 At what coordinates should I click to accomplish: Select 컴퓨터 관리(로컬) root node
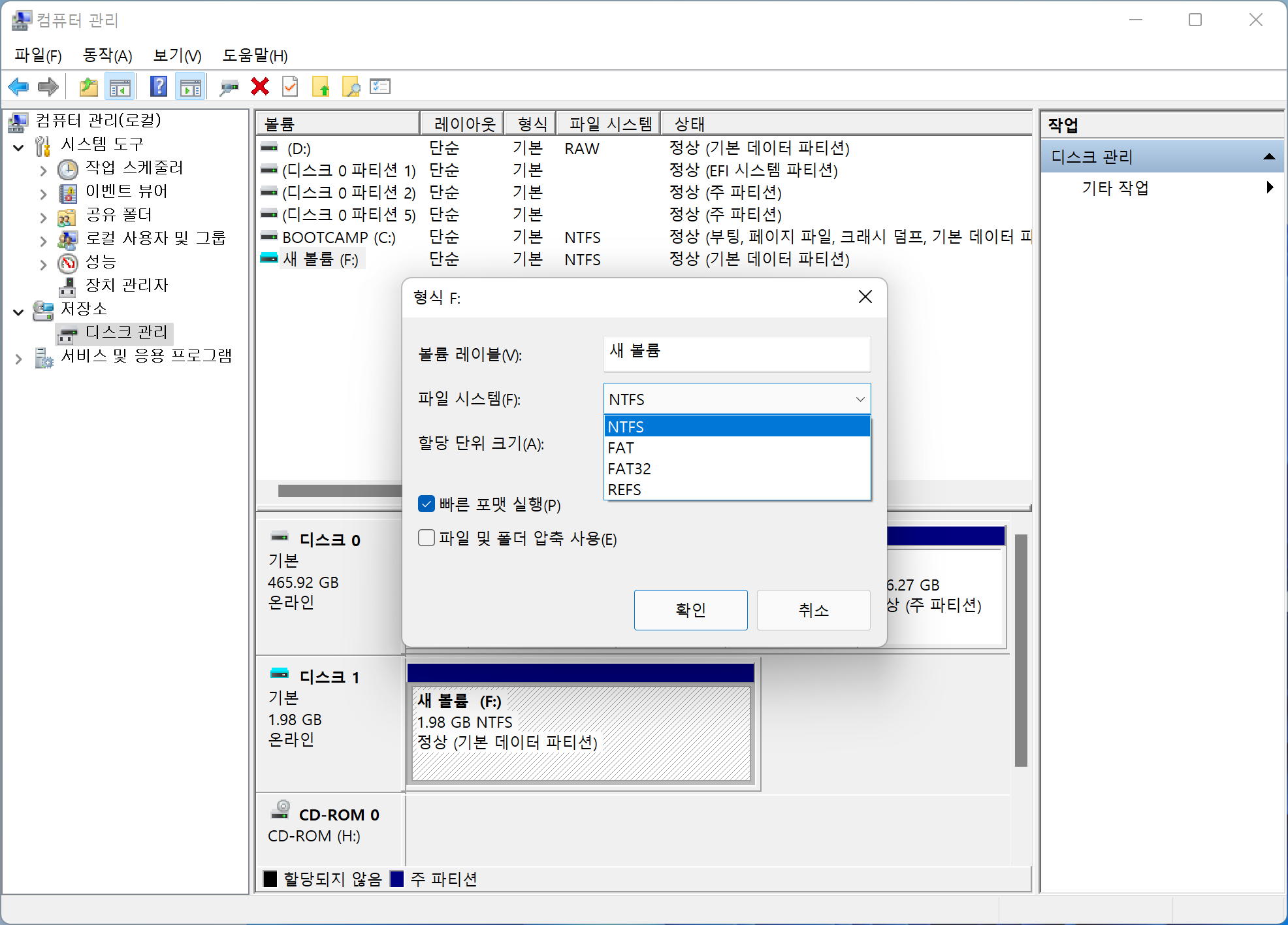pyautogui.click(x=98, y=120)
